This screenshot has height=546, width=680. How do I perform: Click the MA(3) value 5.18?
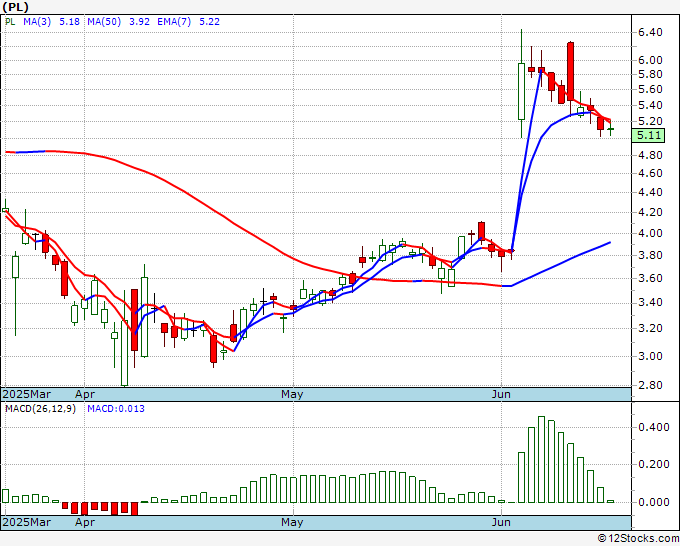tap(69, 22)
